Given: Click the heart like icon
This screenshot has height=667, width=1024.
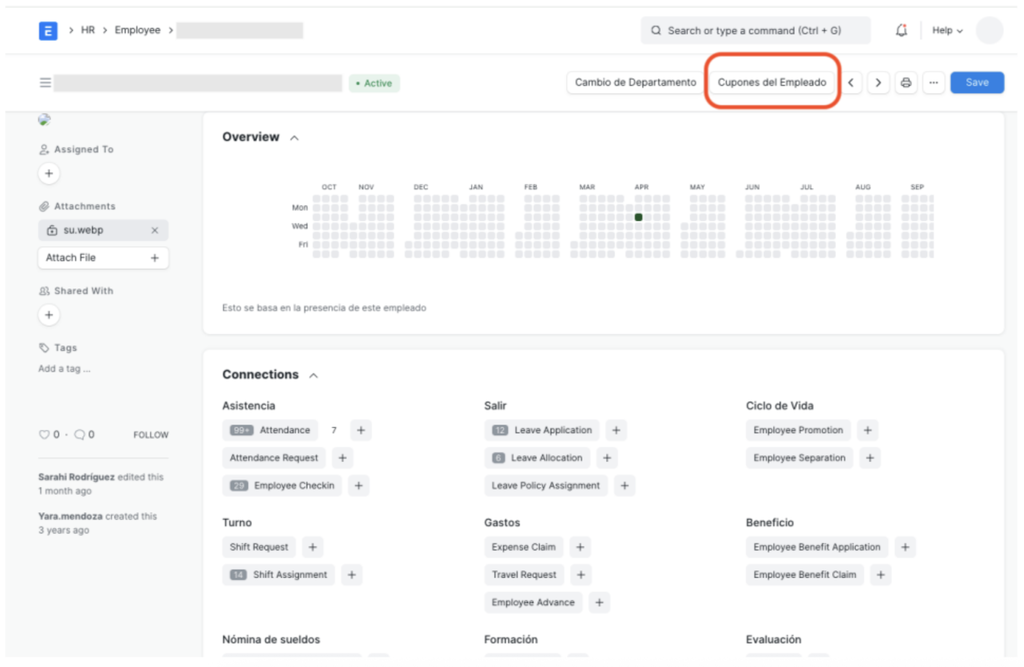Looking at the screenshot, I should tap(43, 435).
